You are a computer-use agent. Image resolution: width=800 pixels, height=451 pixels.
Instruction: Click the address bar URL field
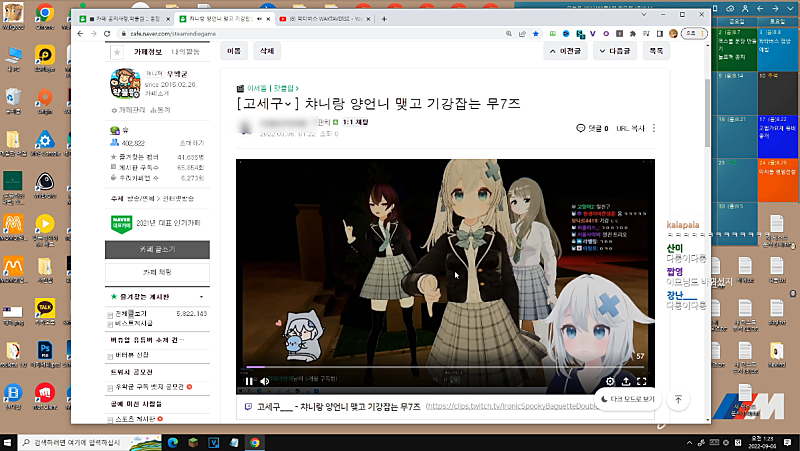pyautogui.click(x=311, y=34)
